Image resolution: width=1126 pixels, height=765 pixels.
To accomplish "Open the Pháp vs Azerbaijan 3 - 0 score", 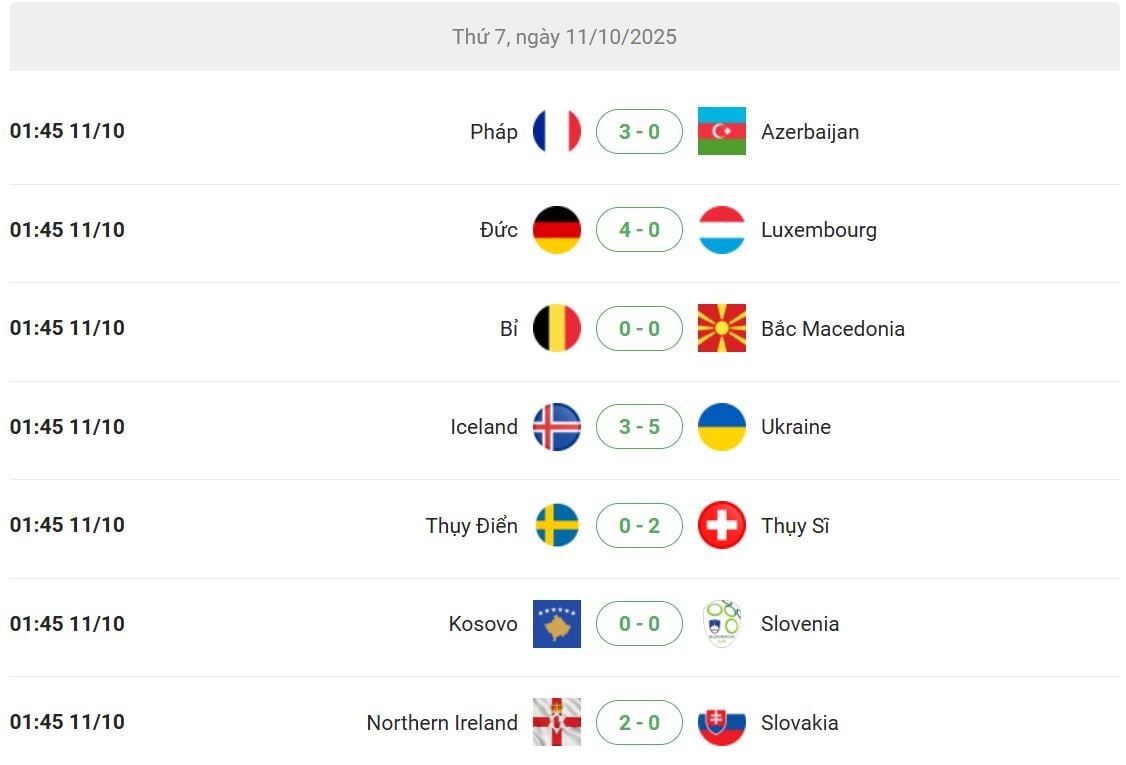I will (639, 131).
